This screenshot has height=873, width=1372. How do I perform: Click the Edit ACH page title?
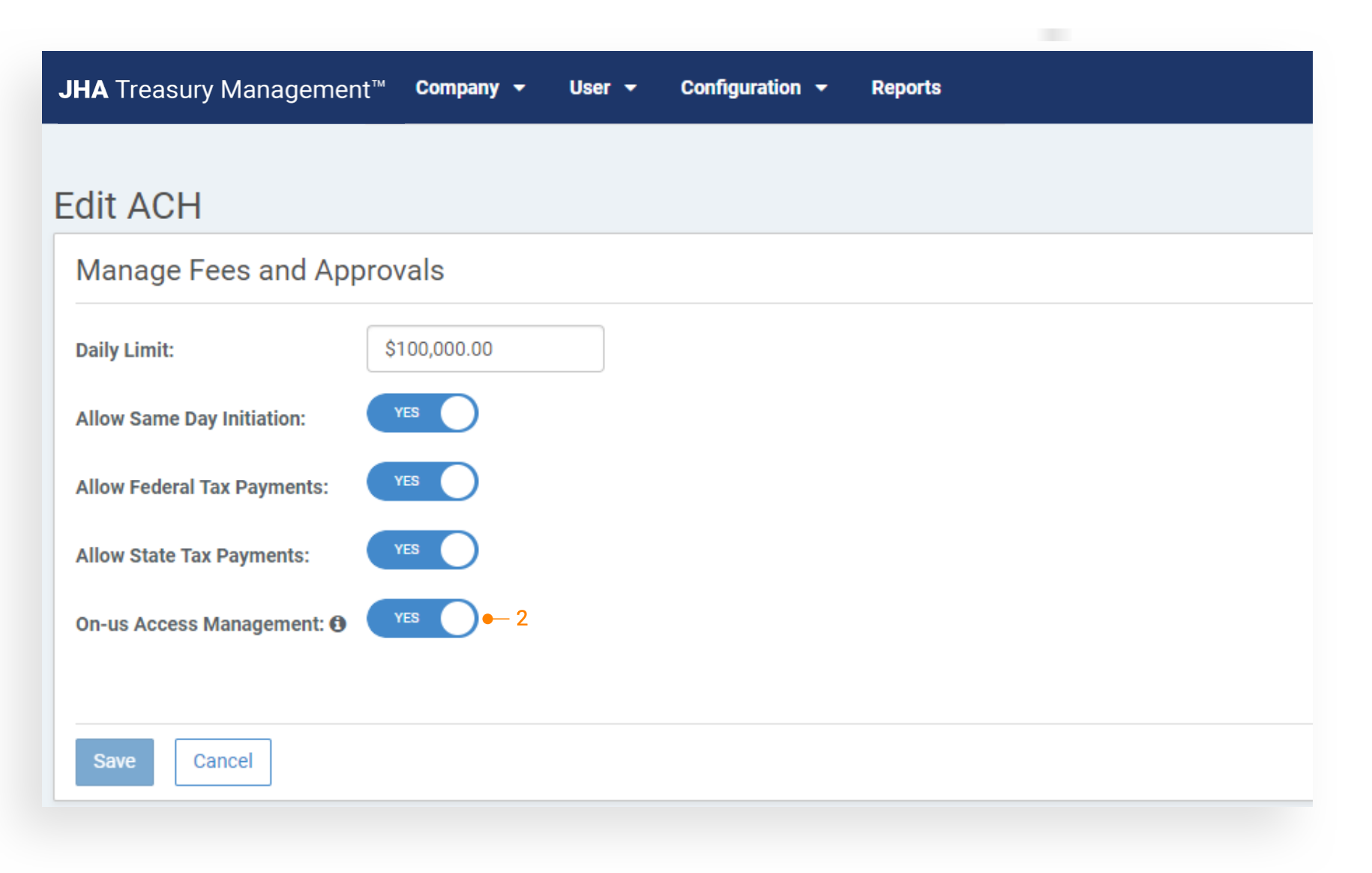tap(127, 205)
